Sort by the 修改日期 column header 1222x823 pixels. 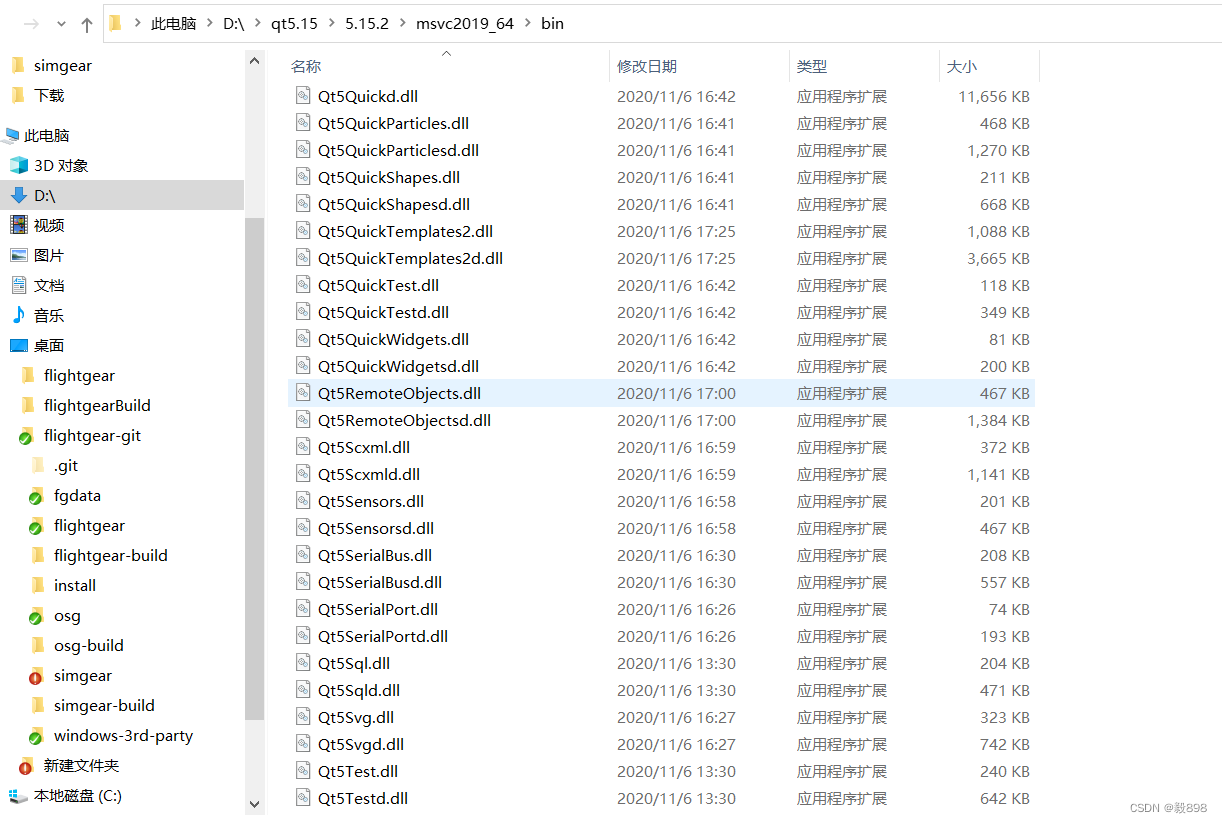tap(647, 66)
